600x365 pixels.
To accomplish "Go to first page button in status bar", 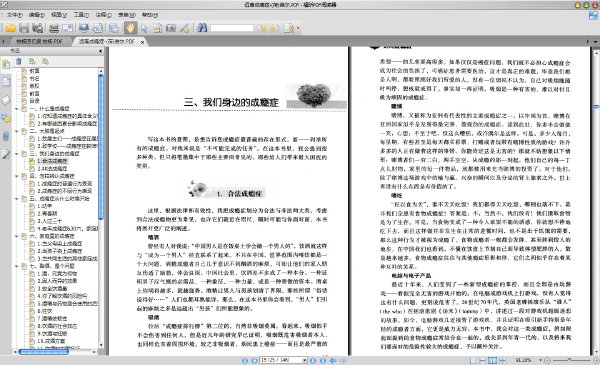I will coord(245,360).
